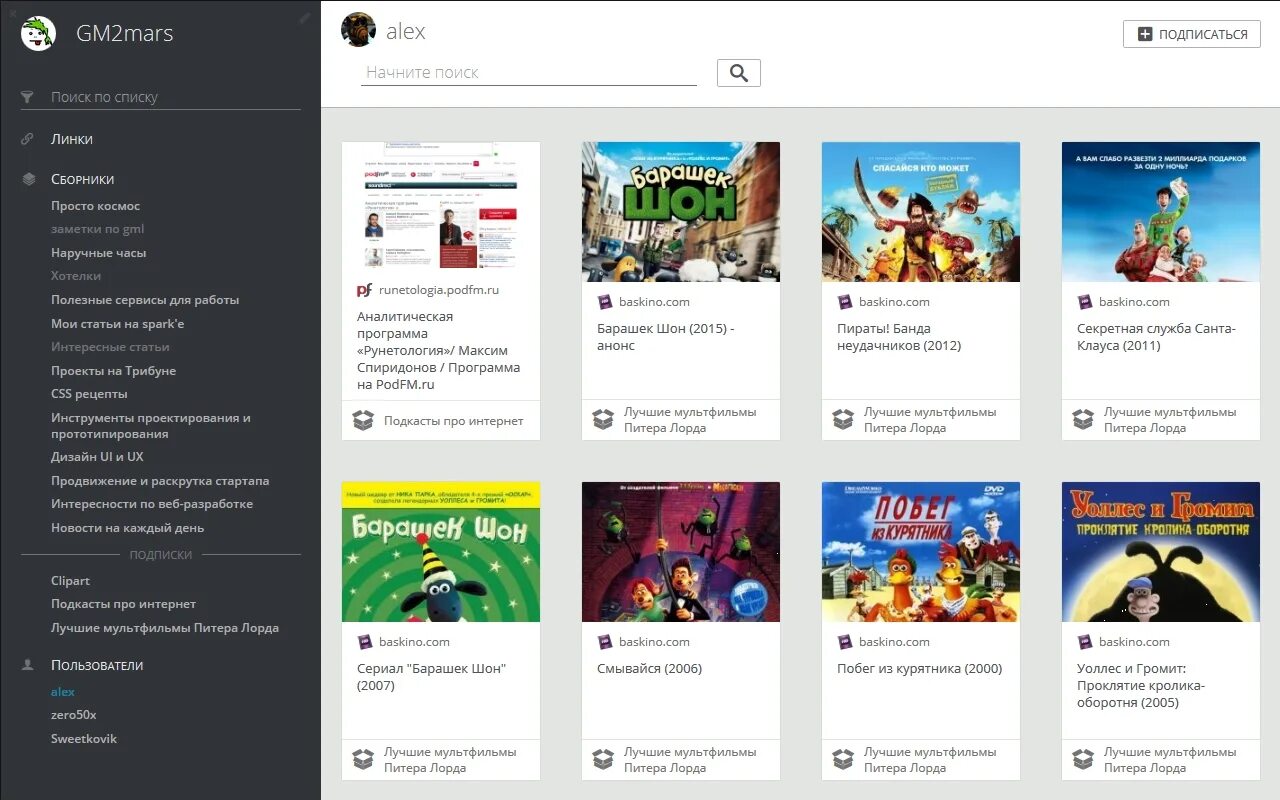
Task: Open Полезные сервисы для работы collection
Action: click(x=145, y=300)
